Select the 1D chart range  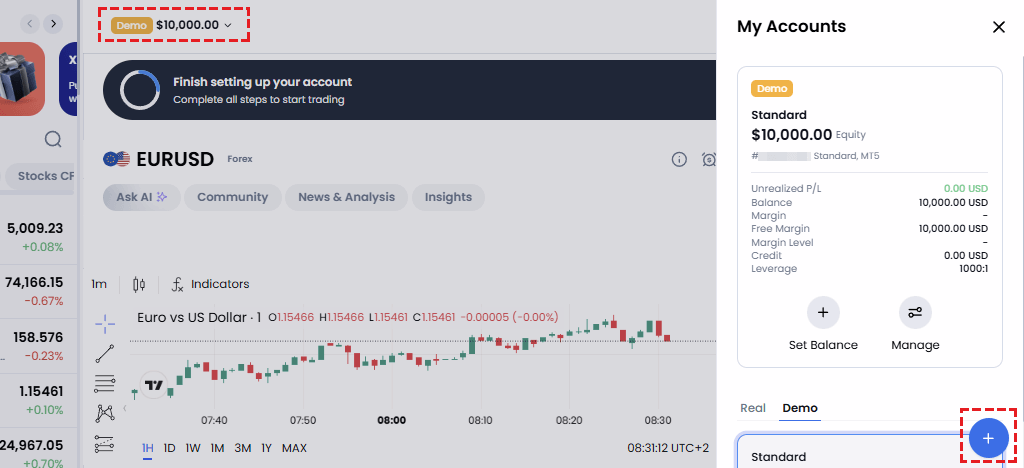[169, 448]
